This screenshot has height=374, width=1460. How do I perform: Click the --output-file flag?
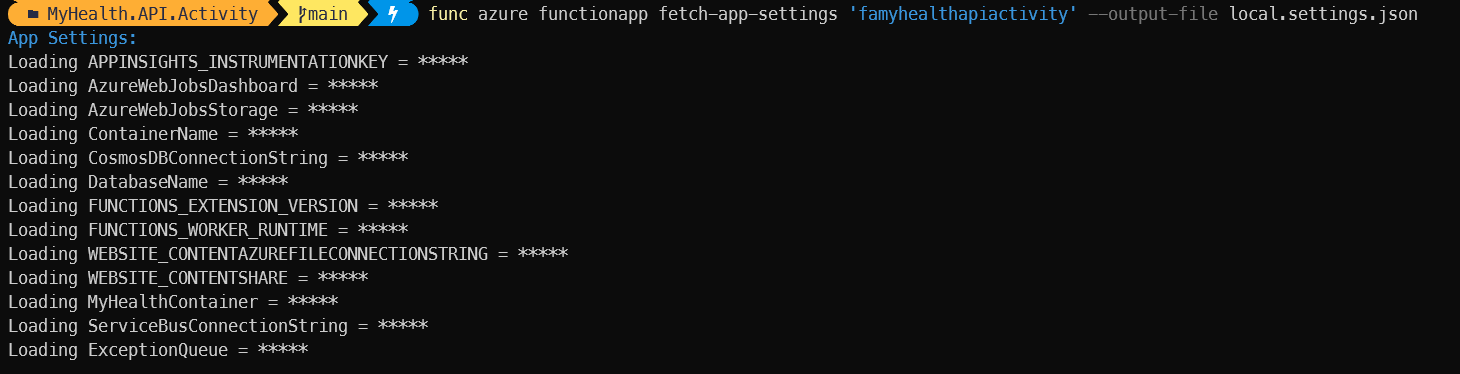1153,14
